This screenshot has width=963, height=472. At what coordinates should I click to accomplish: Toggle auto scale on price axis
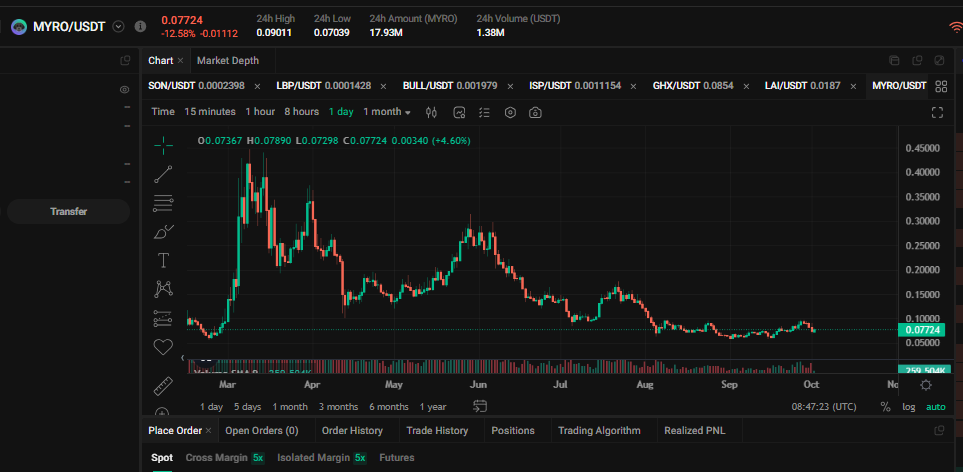(x=936, y=406)
